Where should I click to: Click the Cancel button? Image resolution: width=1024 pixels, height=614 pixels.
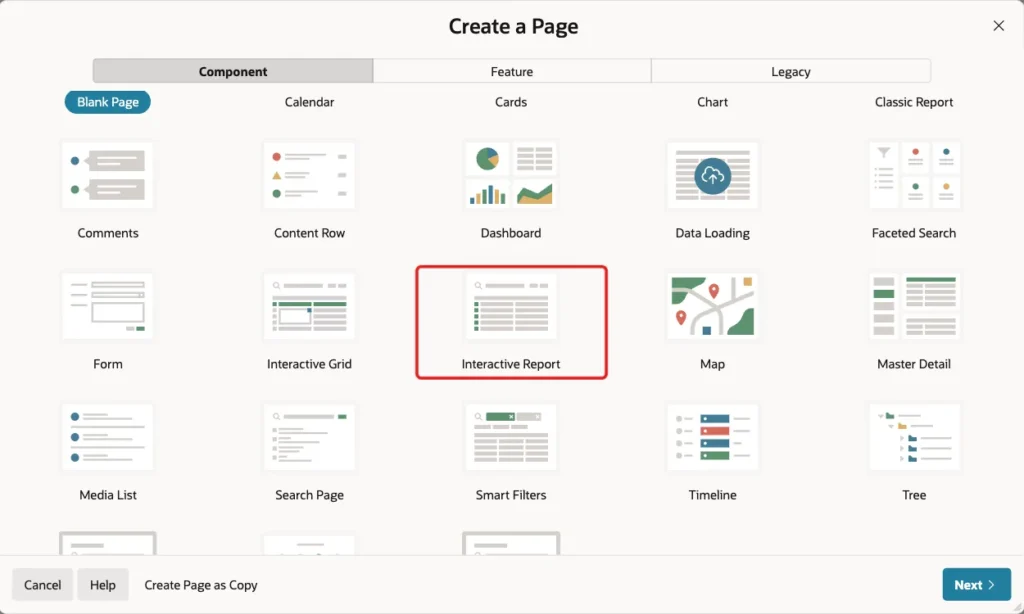pos(42,585)
